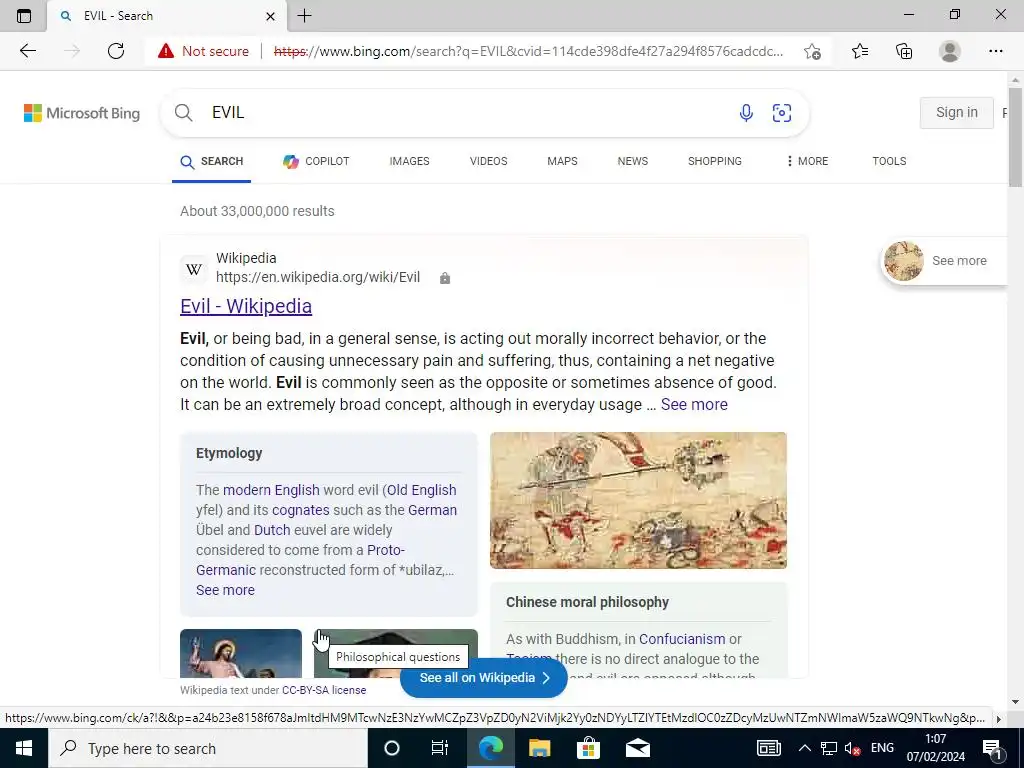Add this page to favorites star

(812, 51)
